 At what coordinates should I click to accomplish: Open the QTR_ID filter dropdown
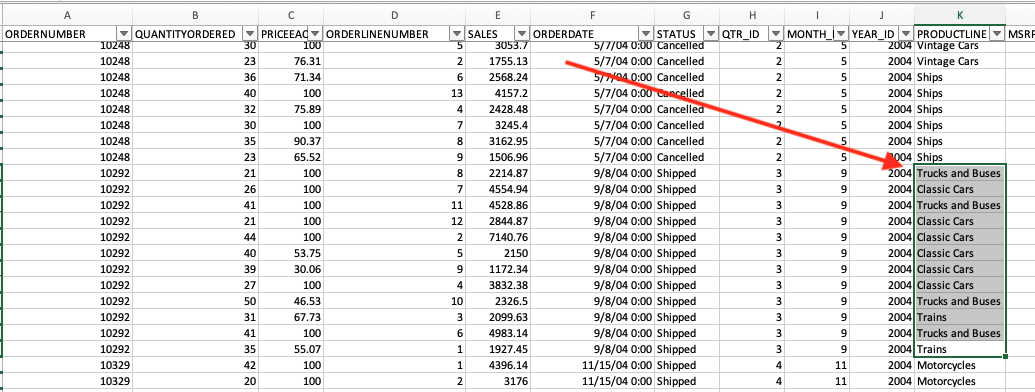[x=776, y=34]
